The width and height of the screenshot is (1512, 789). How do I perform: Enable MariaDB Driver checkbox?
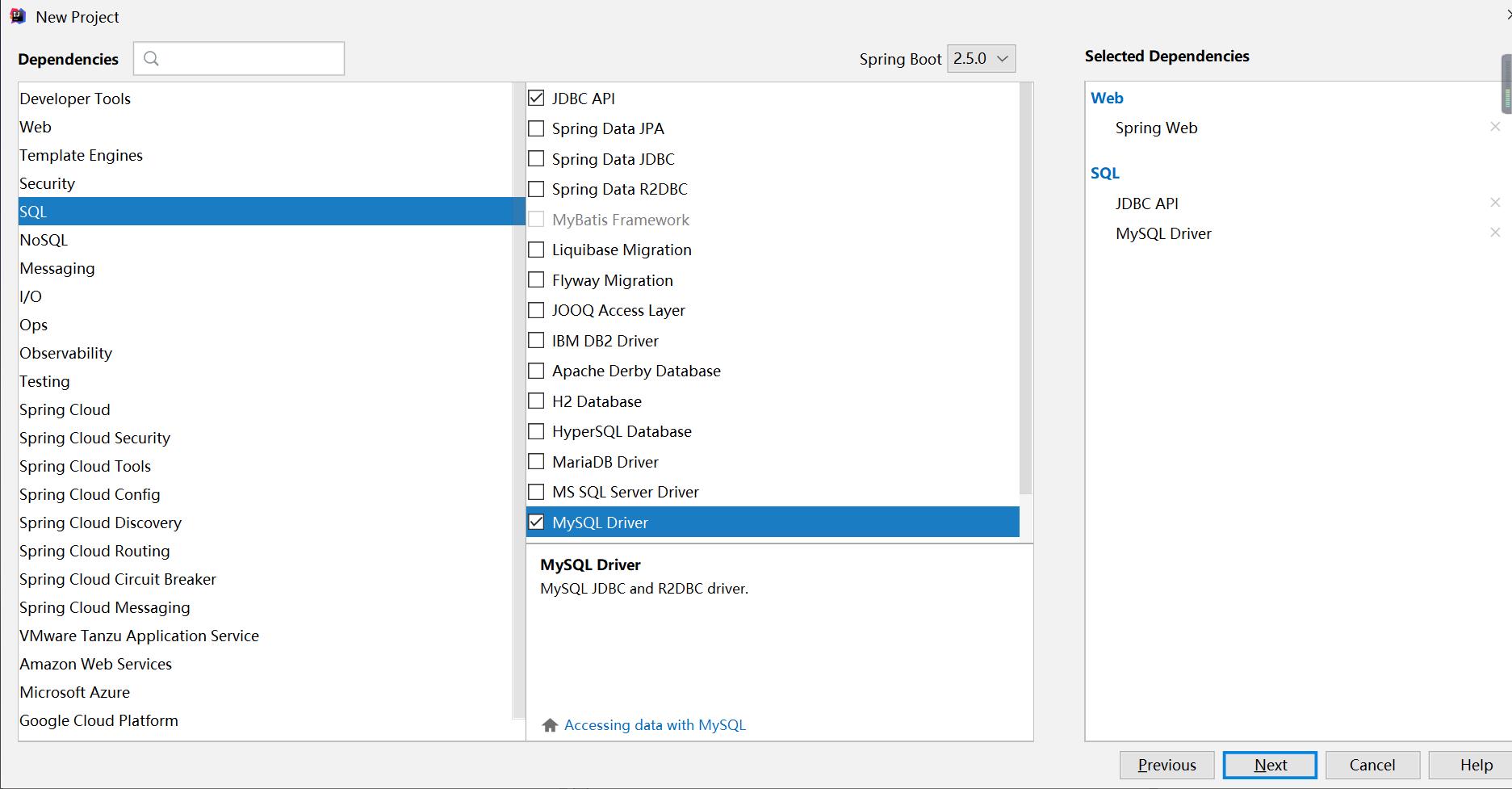[x=536, y=461]
